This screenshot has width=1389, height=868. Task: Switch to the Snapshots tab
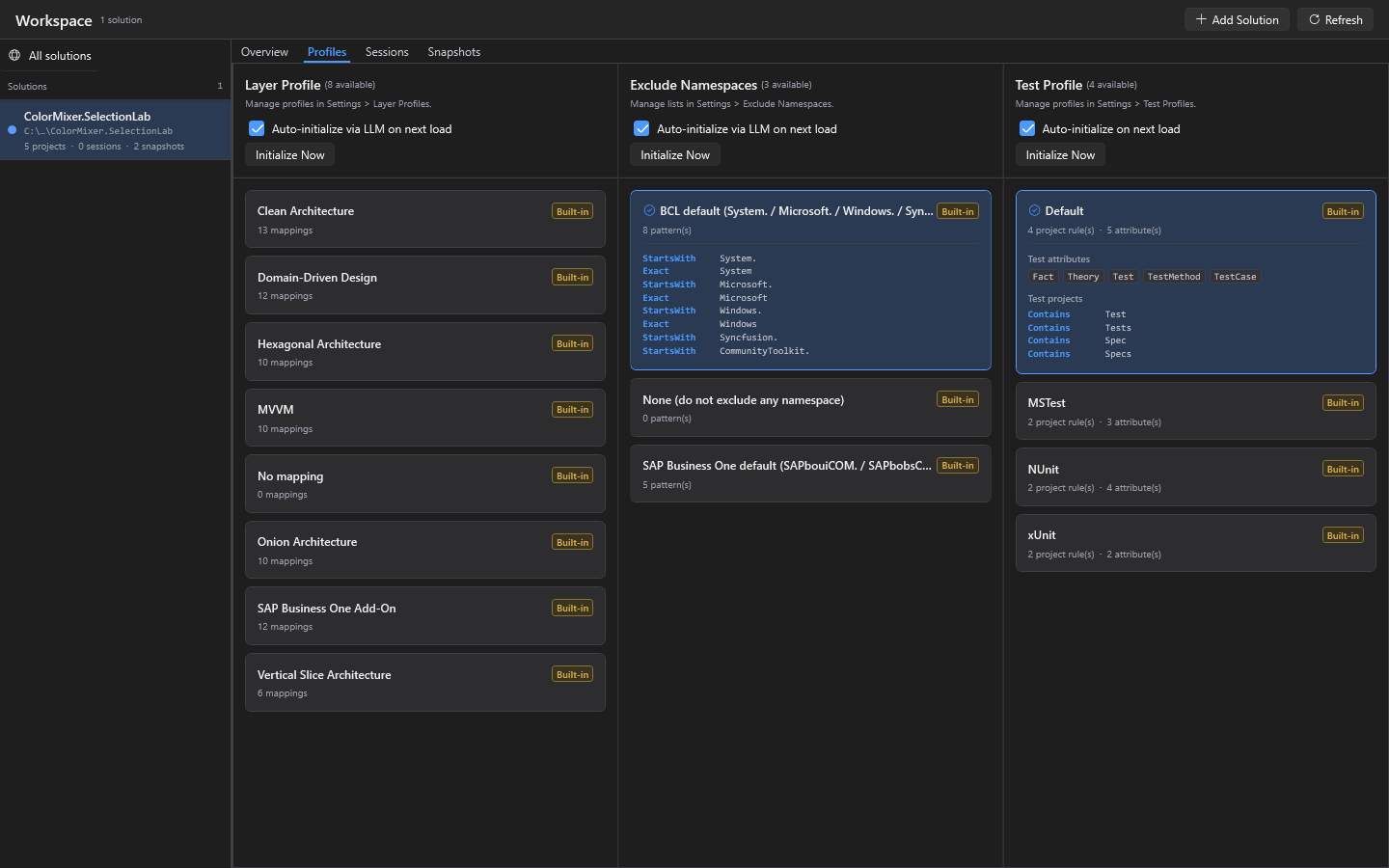click(454, 52)
